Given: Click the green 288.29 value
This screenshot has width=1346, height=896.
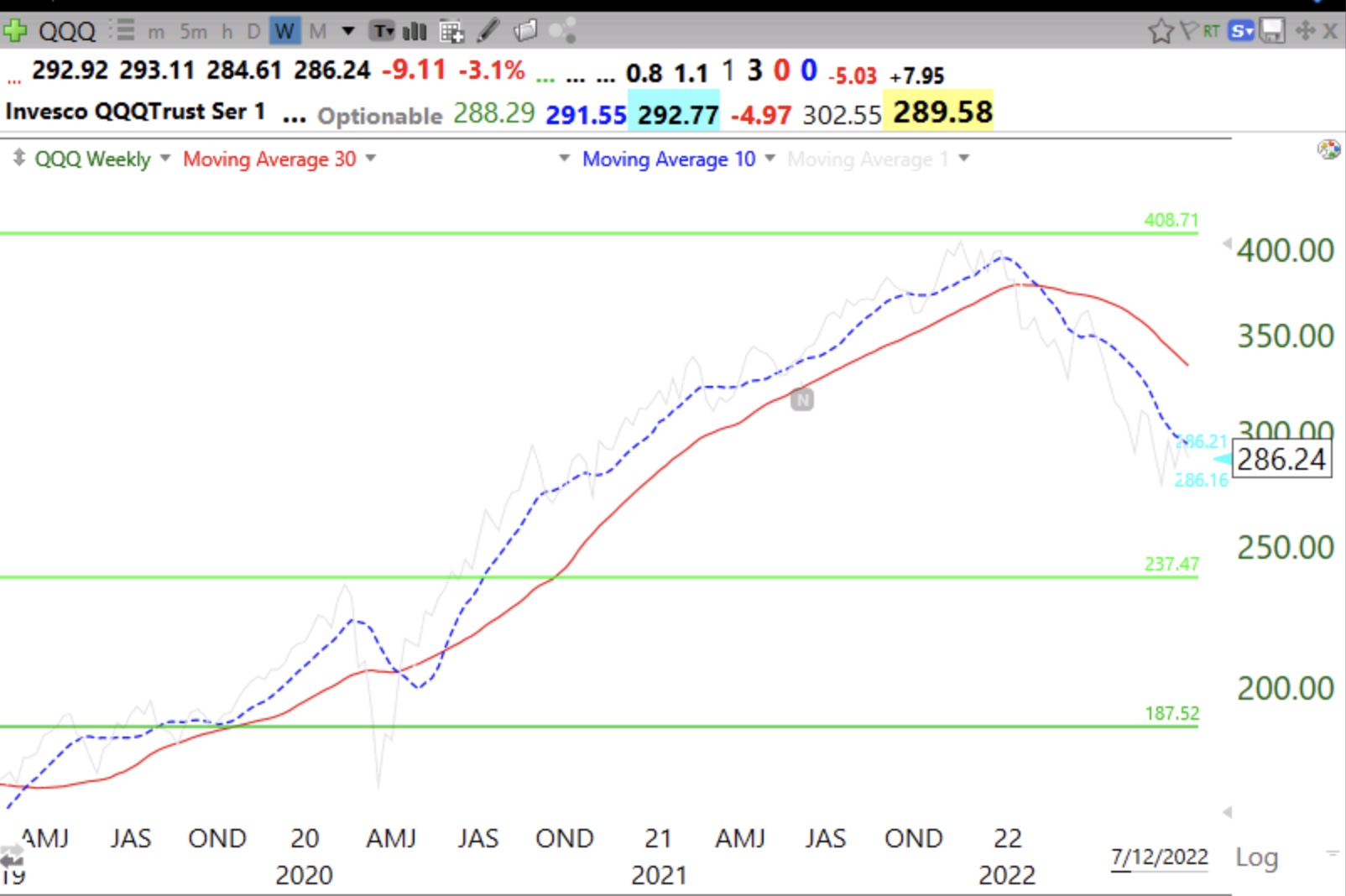Looking at the screenshot, I should 493,113.
